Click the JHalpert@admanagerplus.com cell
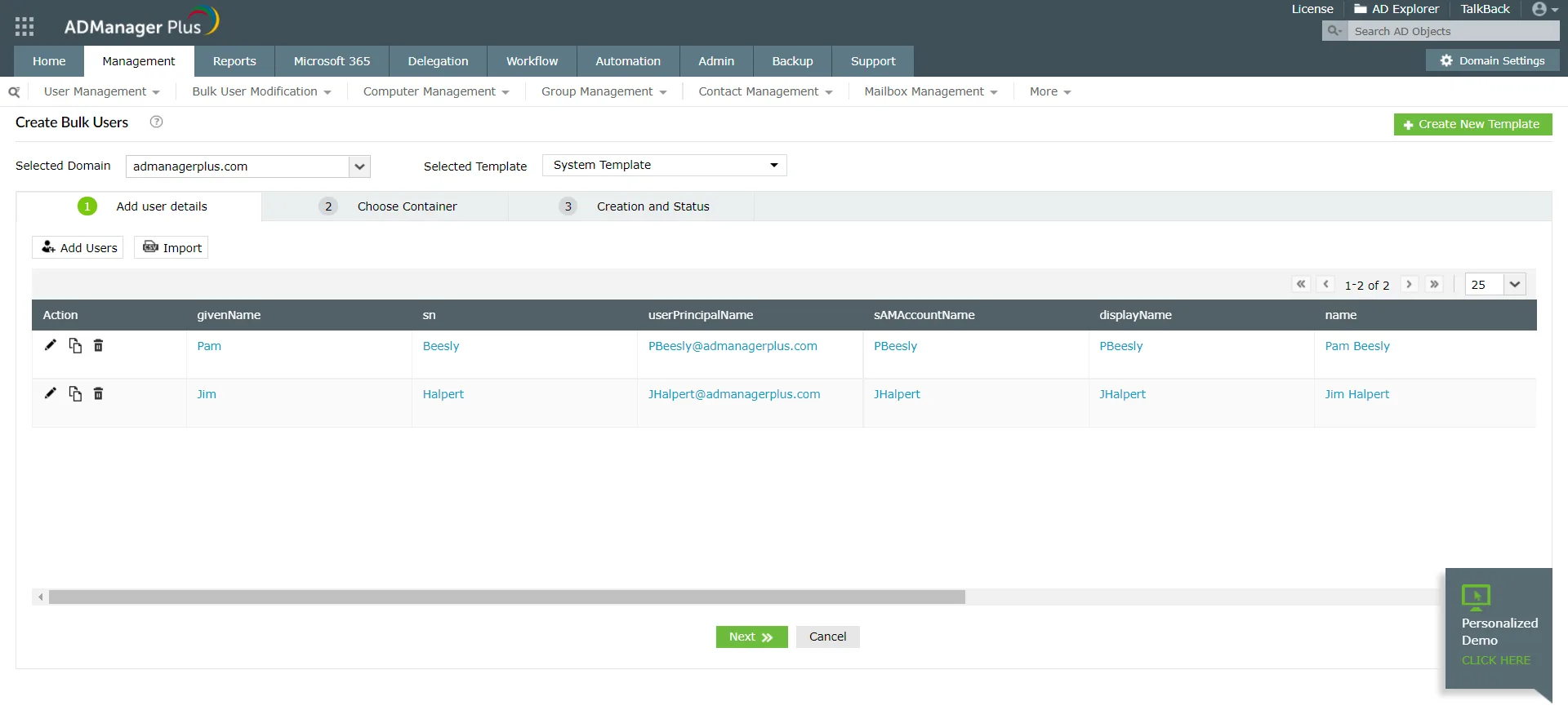This screenshot has height=710, width=1568. pos(734,394)
